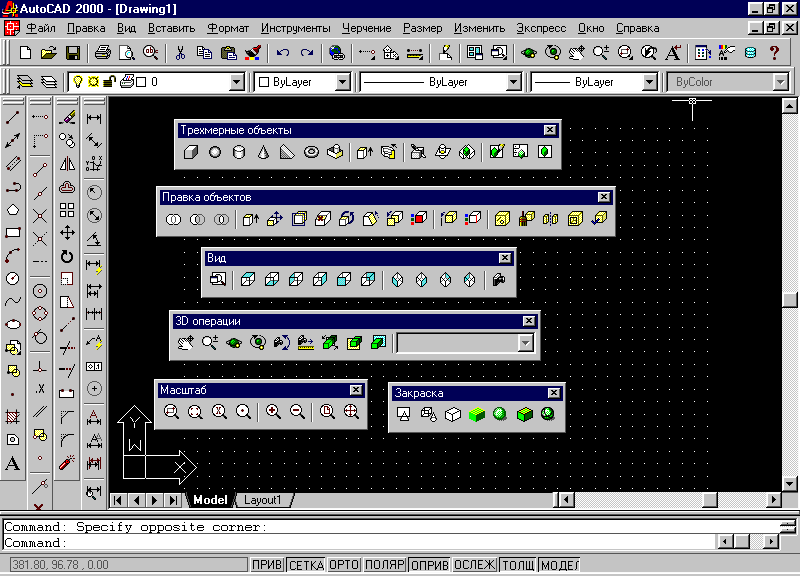
Task: Select the Line draw tool
Action: pos(13,118)
